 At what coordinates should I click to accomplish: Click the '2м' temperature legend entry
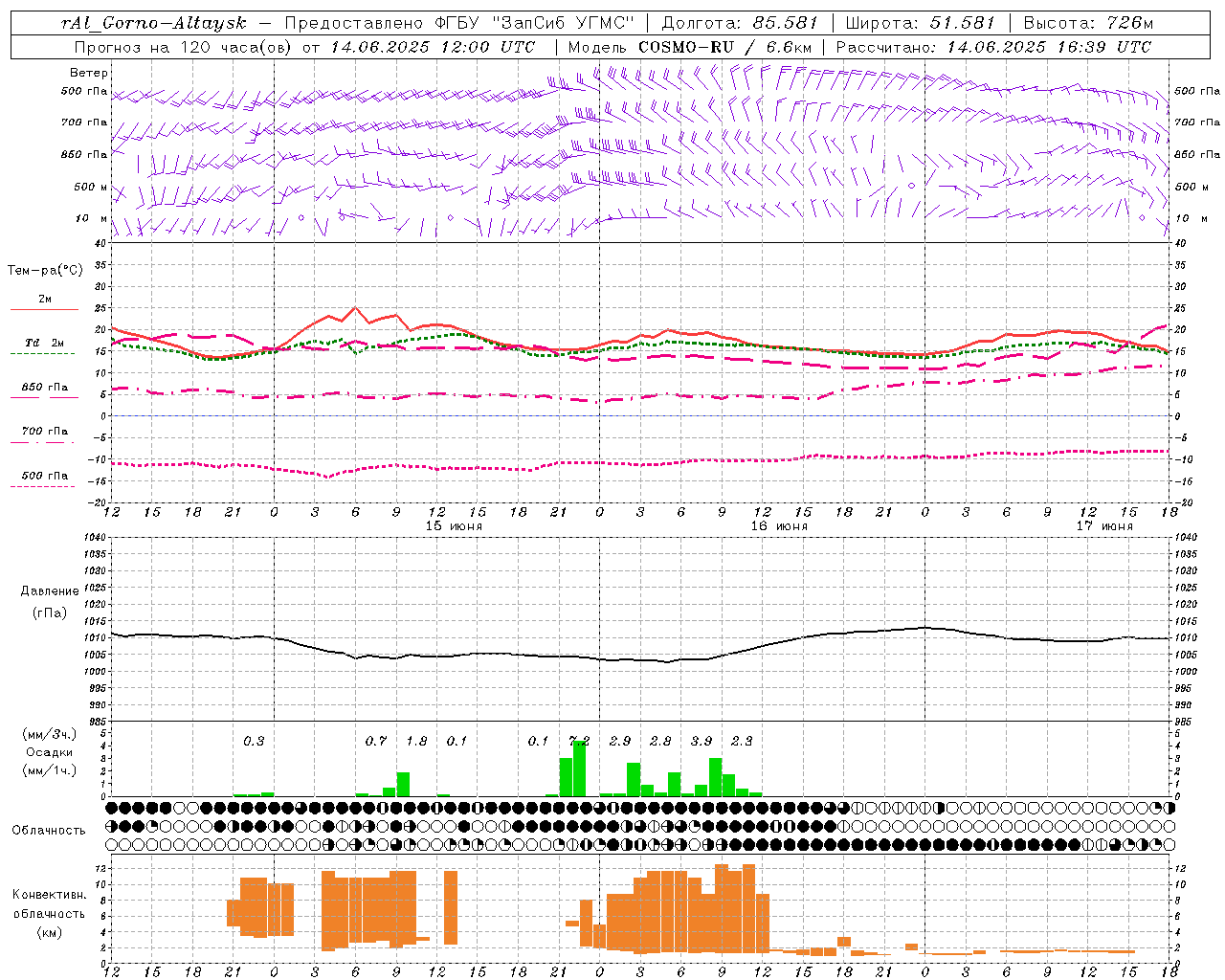(x=45, y=299)
